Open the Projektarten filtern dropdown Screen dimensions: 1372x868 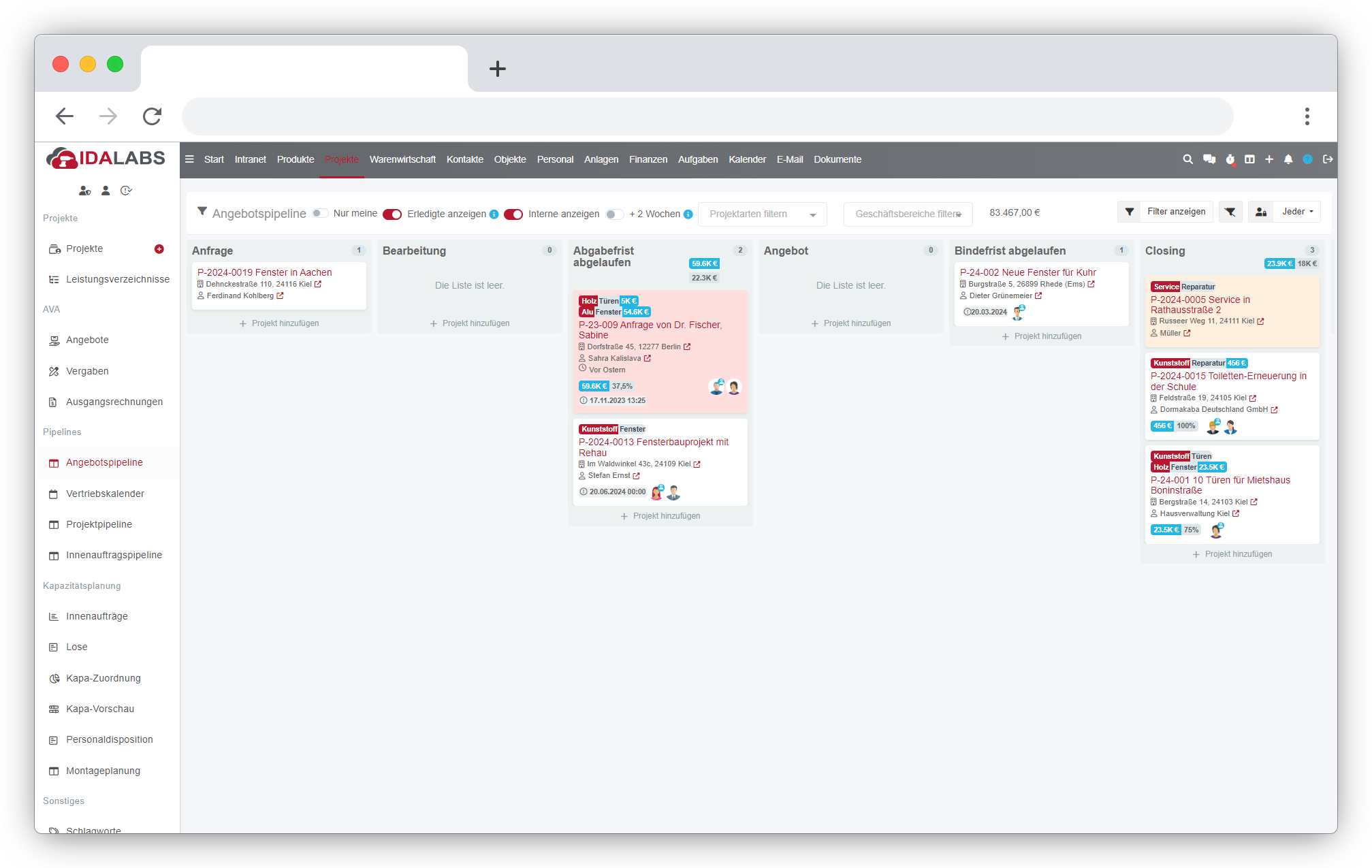(762, 214)
